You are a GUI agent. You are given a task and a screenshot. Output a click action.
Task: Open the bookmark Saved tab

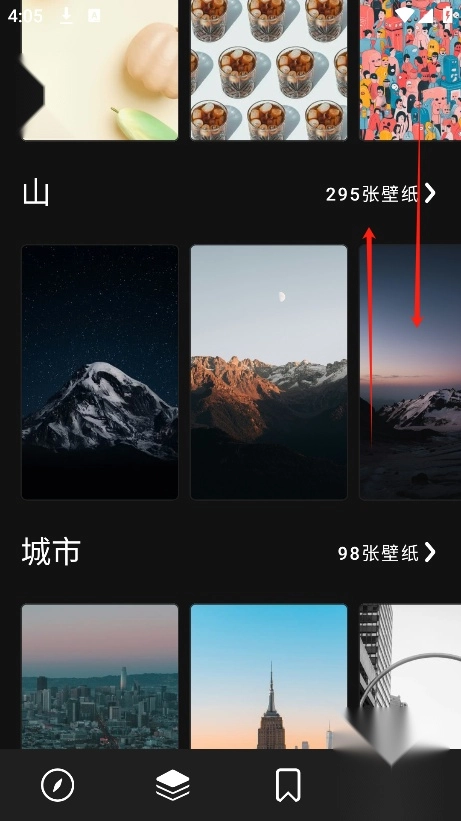tap(288, 785)
